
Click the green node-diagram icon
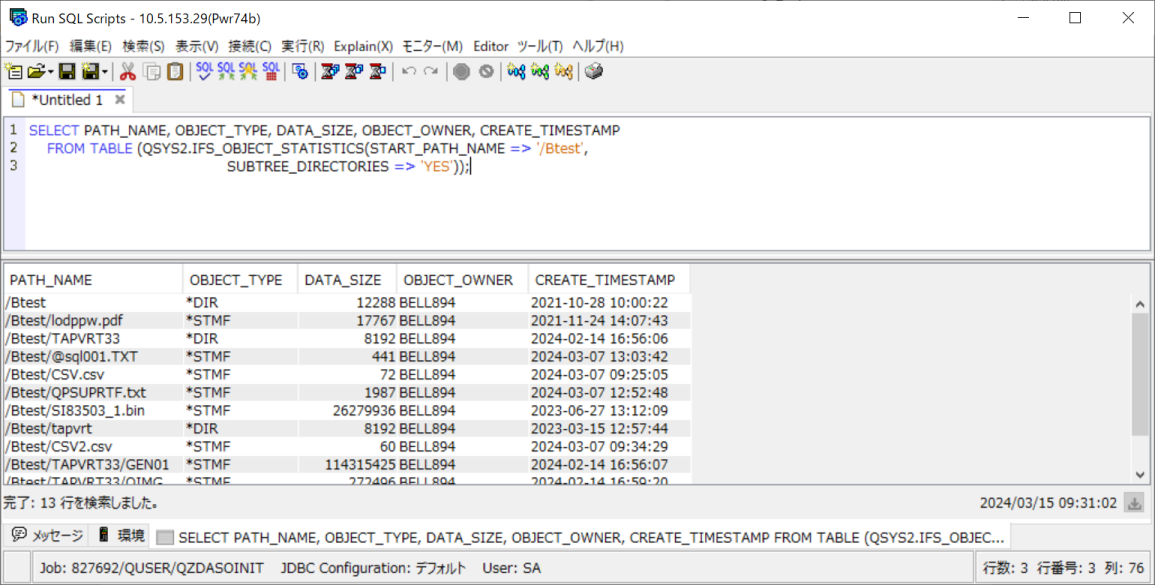tap(540, 71)
